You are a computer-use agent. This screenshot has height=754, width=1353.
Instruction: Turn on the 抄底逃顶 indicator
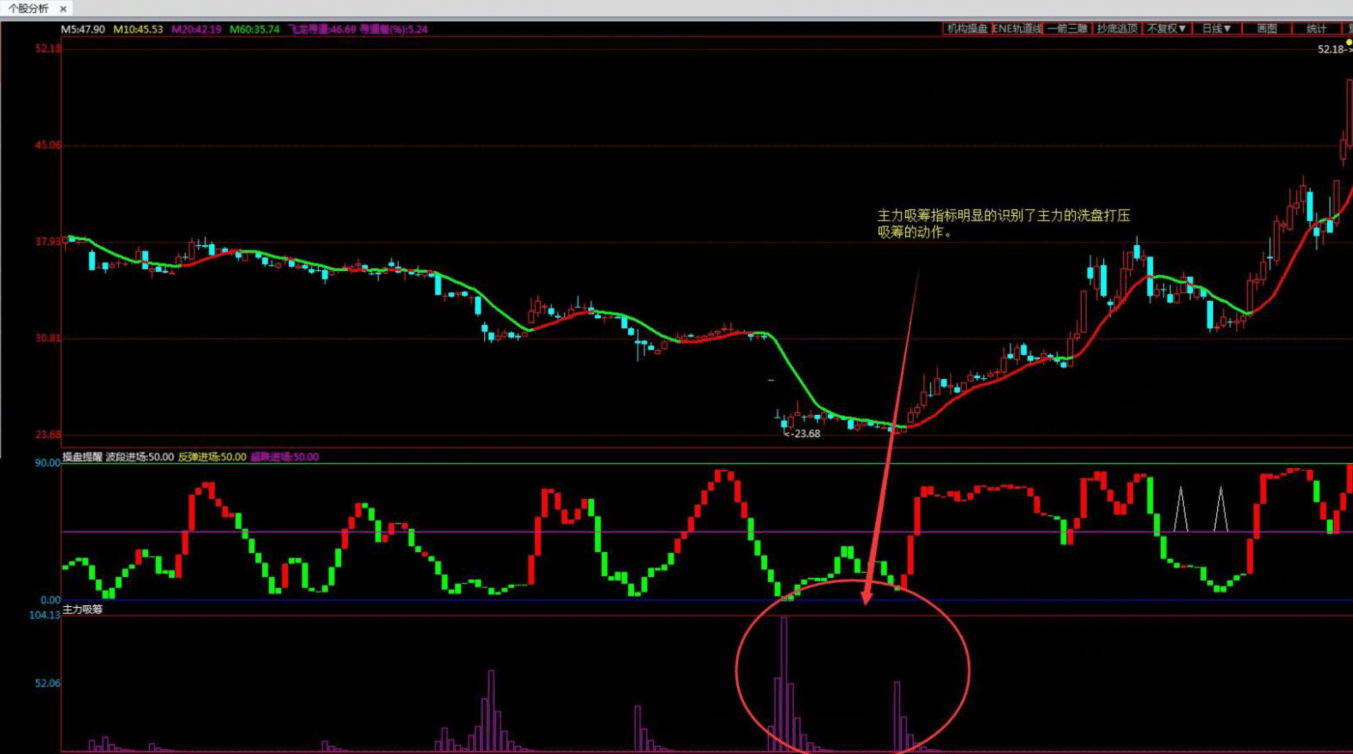(x=1117, y=29)
